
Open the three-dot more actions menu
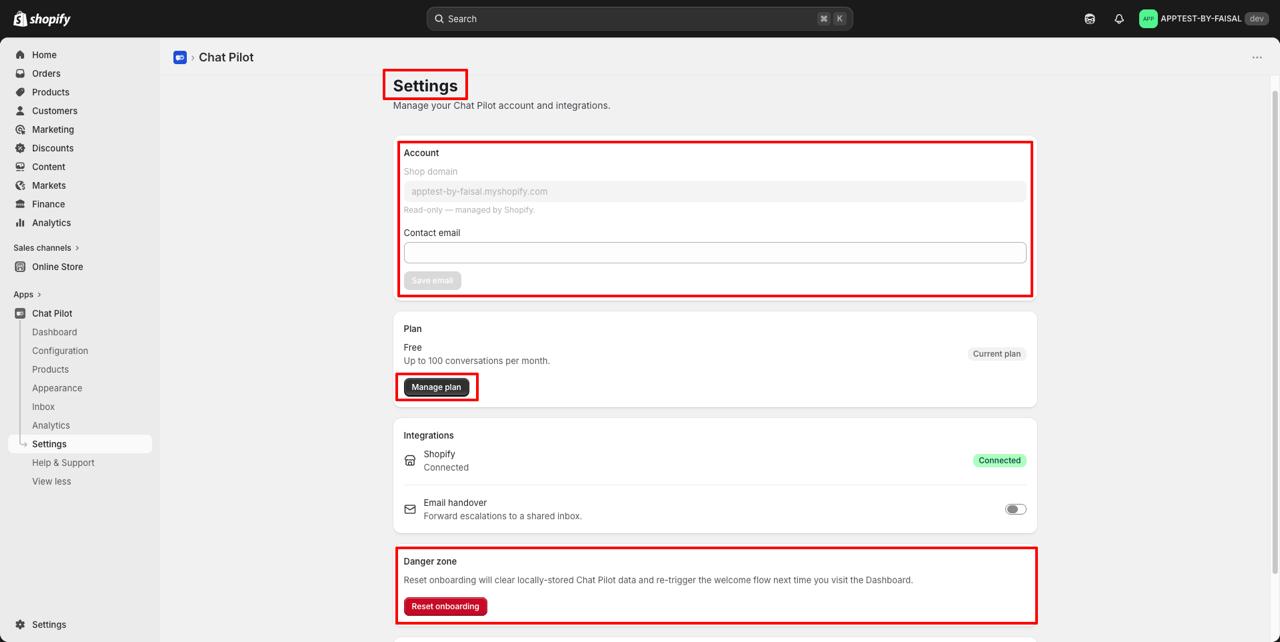pyautogui.click(x=1257, y=58)
